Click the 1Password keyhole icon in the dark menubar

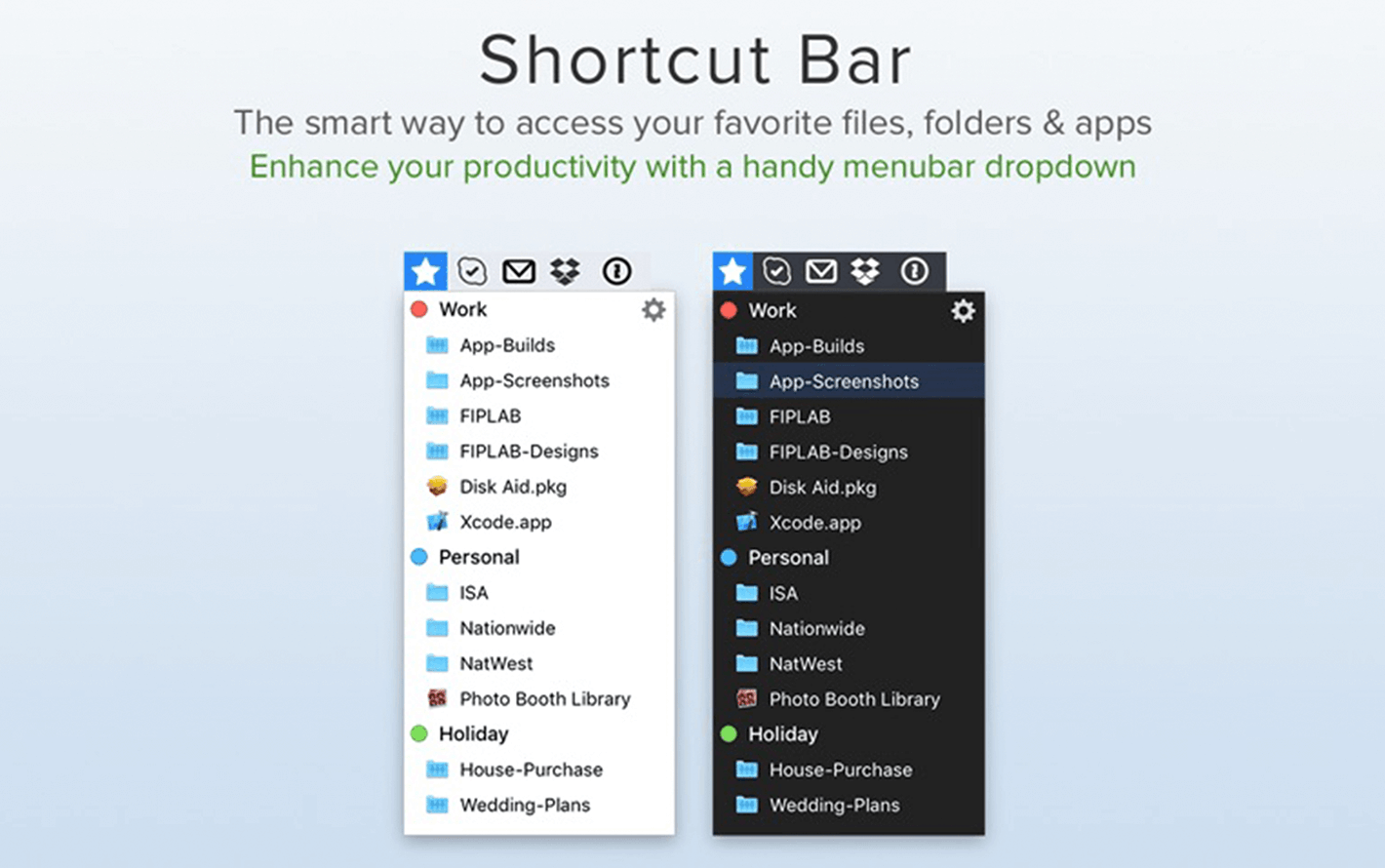914,271
